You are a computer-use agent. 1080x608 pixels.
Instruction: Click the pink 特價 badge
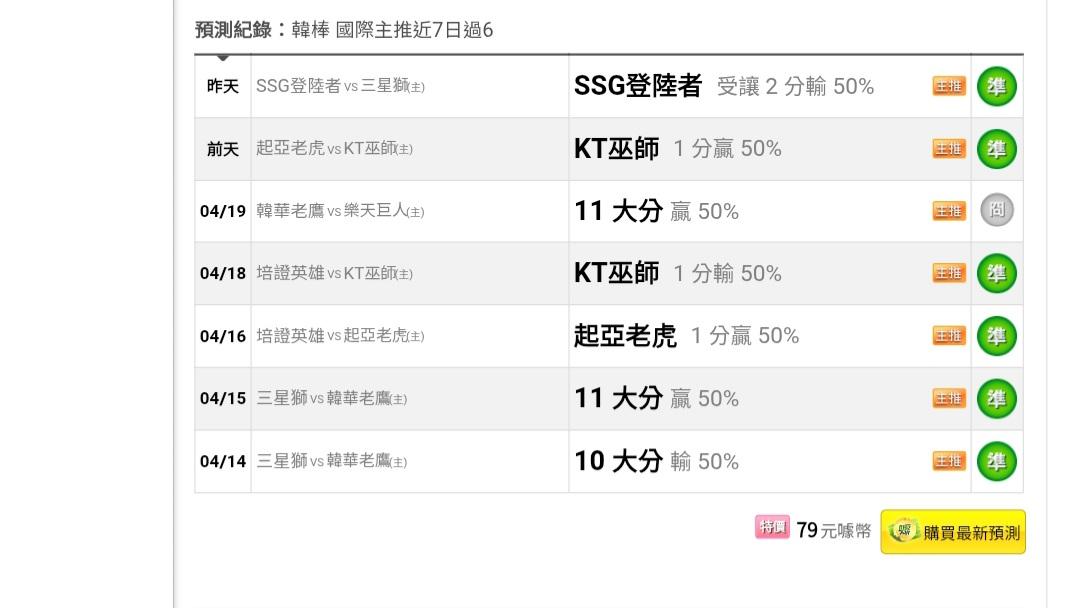pos(772,527)
